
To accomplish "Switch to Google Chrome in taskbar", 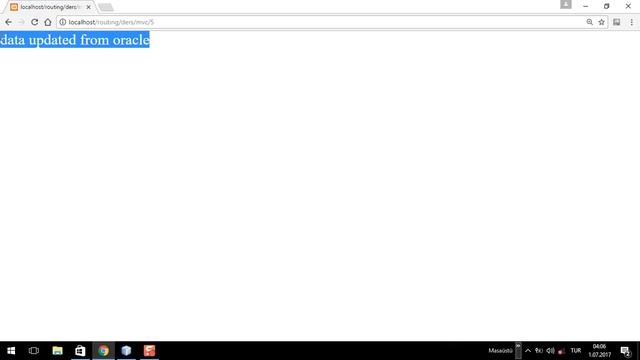I will point(103,351).
